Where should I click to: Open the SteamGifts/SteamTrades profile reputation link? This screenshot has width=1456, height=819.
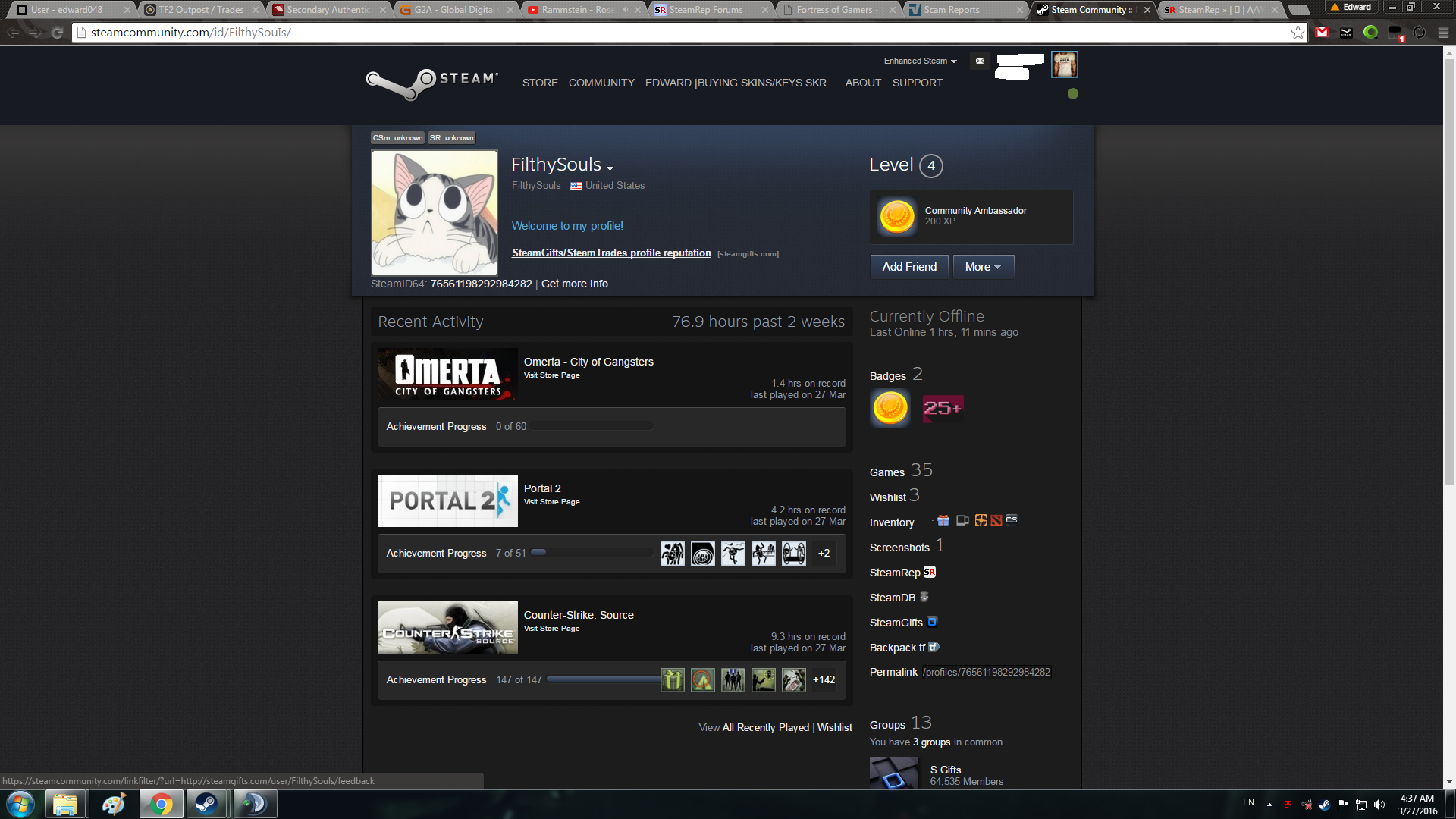[611, 253]
